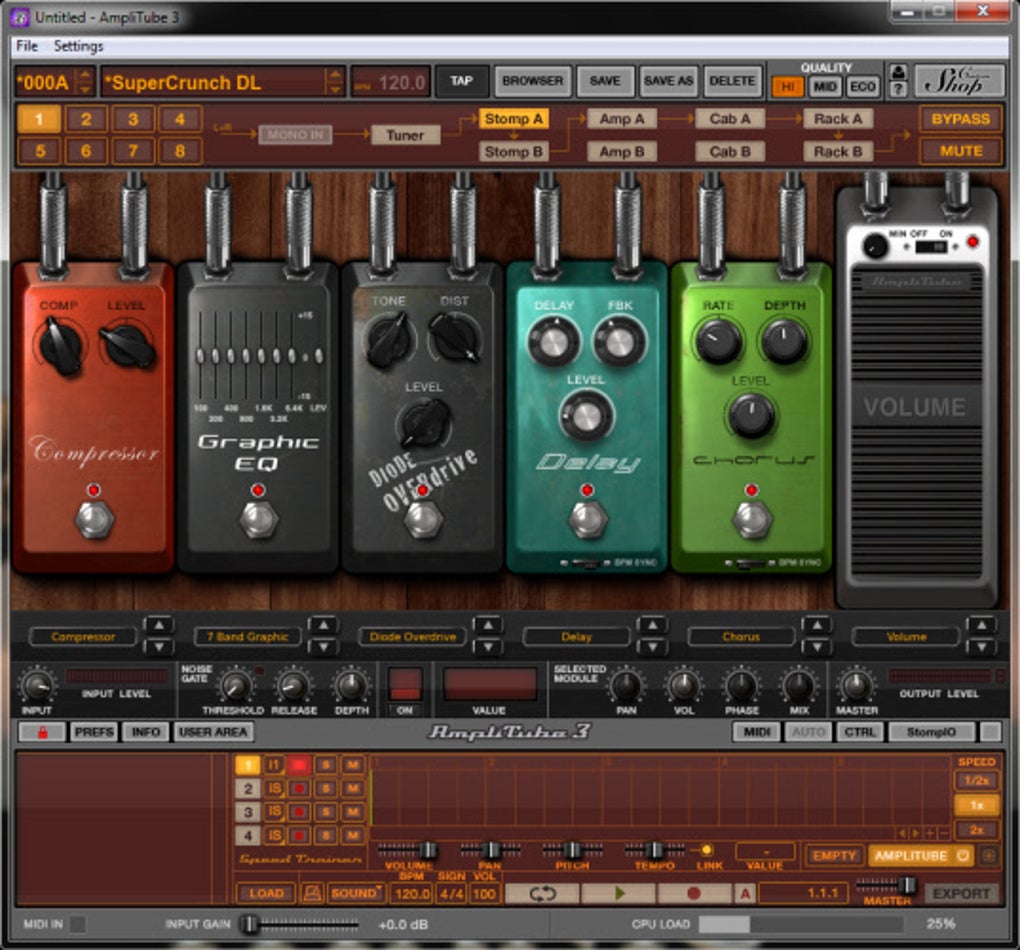Open the SOUND dropdown in recorder
This screenshot has width=1020, height=950.
pos(356,893)
